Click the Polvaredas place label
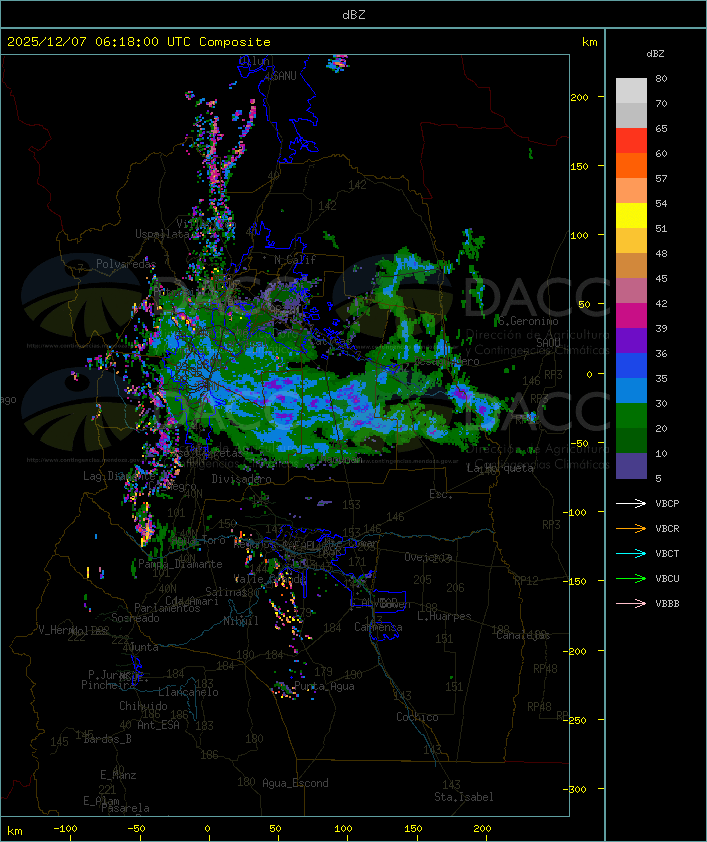The image size is (707, 842). [x=126, y=264]
